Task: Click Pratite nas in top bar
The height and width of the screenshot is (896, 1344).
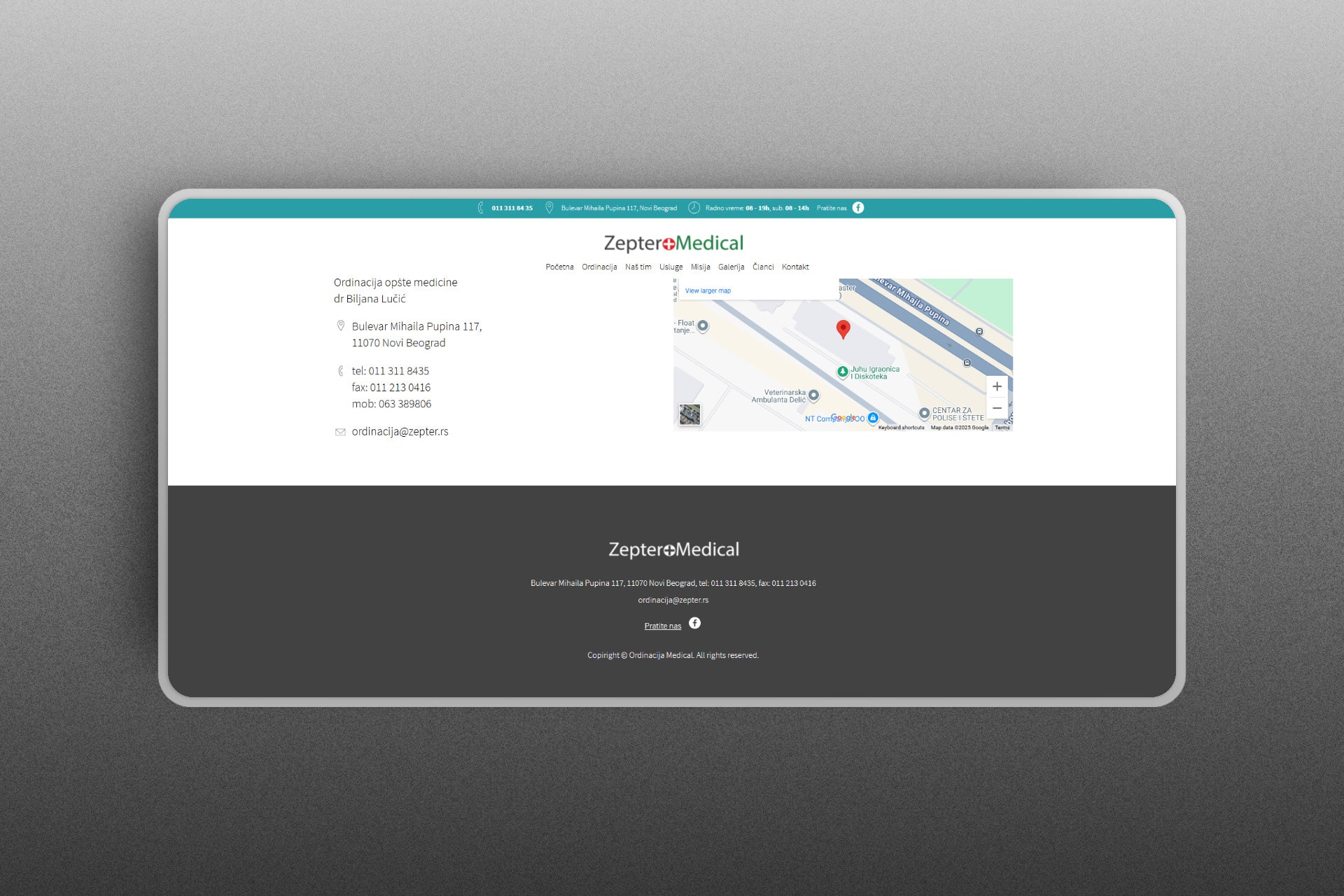Action: [832, 208]
